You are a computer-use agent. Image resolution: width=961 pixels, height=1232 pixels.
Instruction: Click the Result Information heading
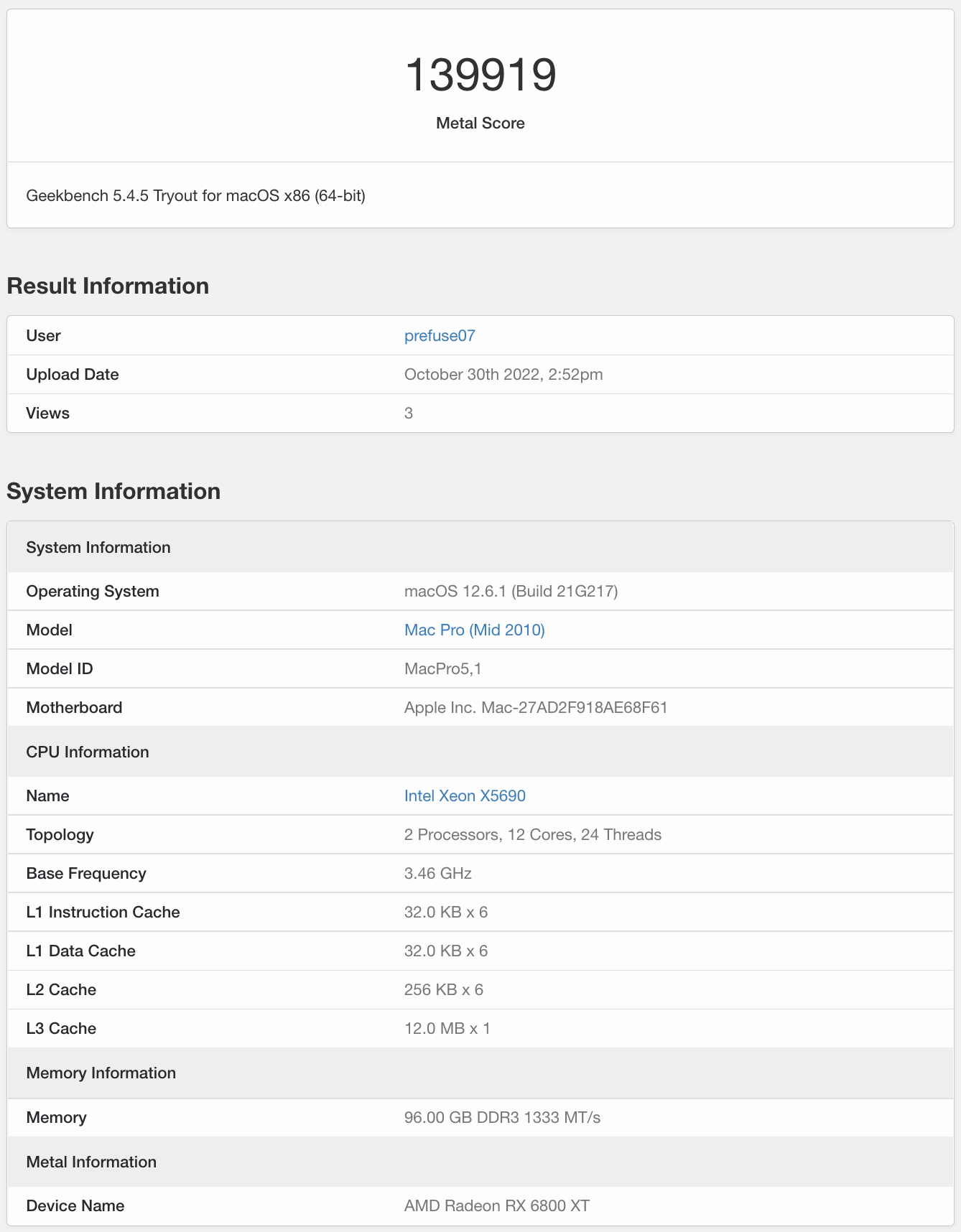click(108, 286)
